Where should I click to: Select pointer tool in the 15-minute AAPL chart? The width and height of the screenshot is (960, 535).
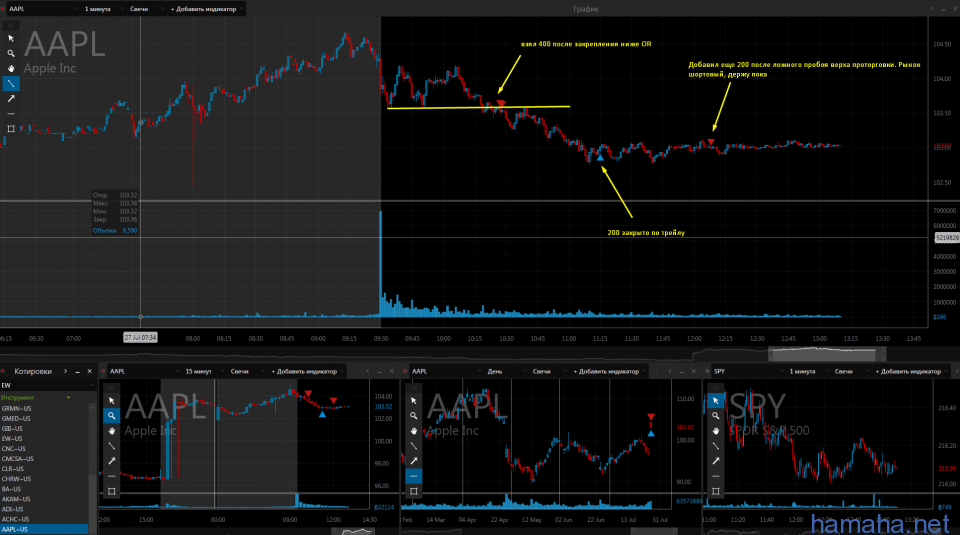tap(111, 400)
